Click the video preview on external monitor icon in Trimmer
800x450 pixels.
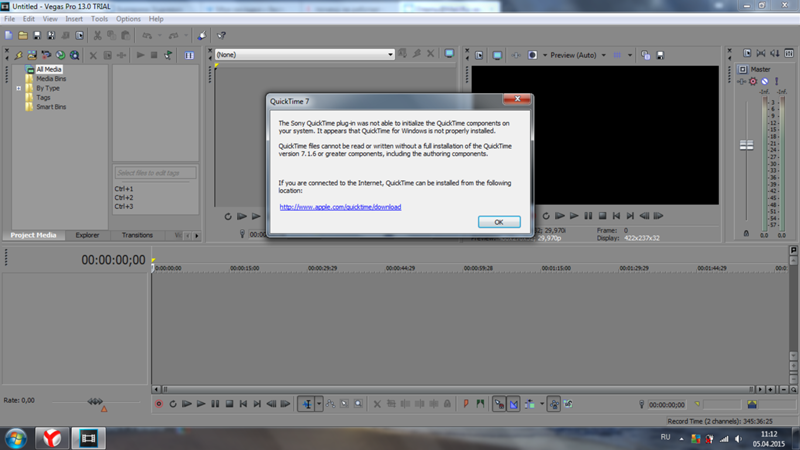click(449, 54)
